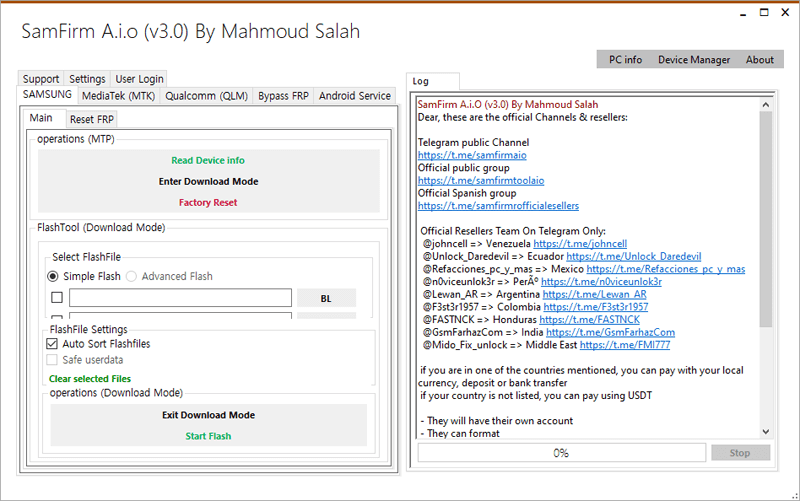Image resolution: width=800 pixels, height=501 pixels.
Task: Open the t.me/johncell link
Action: pos(580,244)
